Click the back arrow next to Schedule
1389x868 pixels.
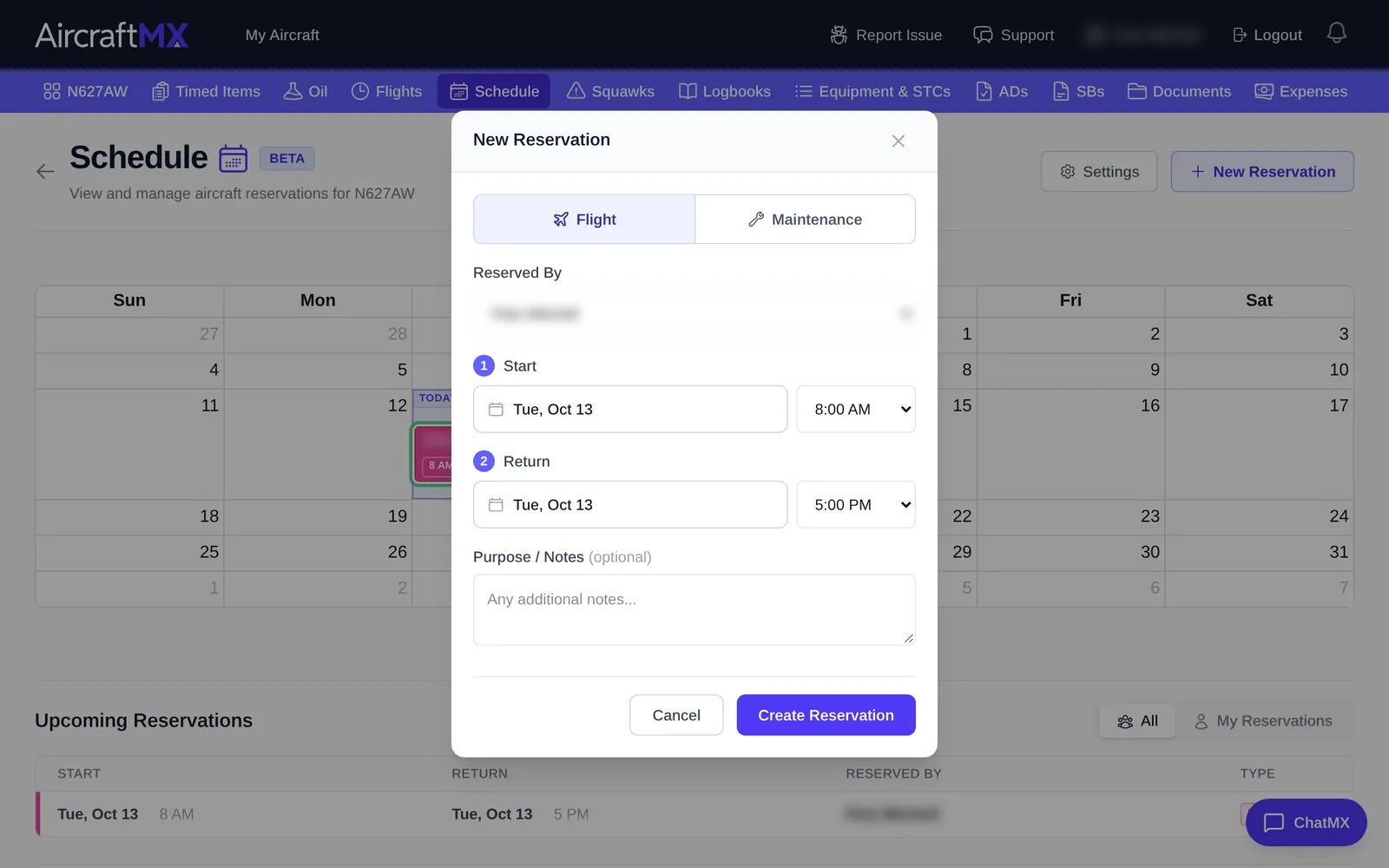(45, 171)
